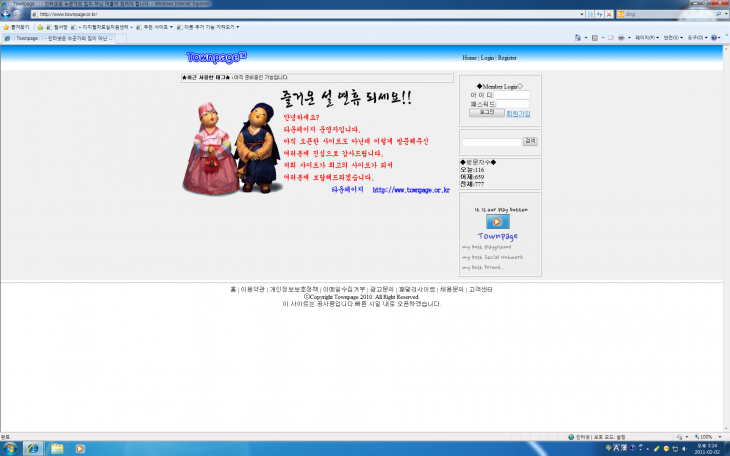Click the 회원가입 link
The image size is (730, 456).
point(518,113)
